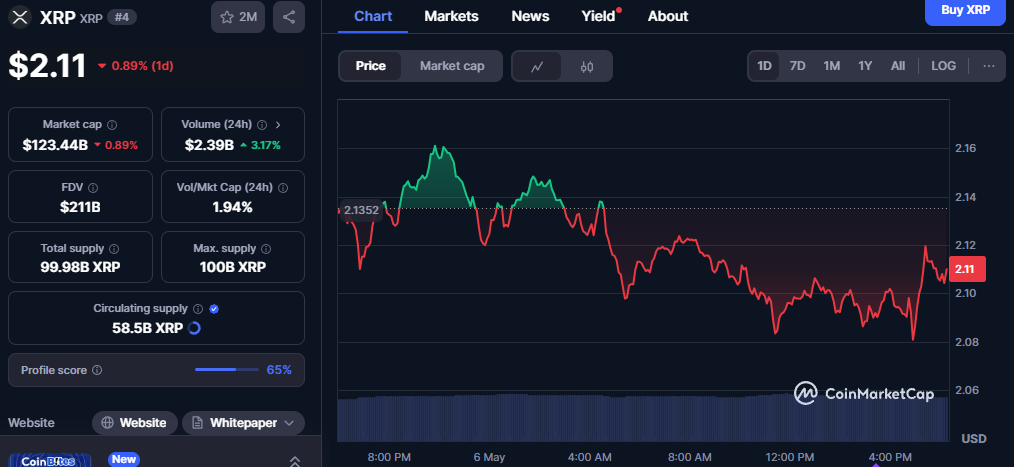Image resolution: width=1014 pixels, height=467 pixels.
Task: Click the New badge
Action: 124,459
